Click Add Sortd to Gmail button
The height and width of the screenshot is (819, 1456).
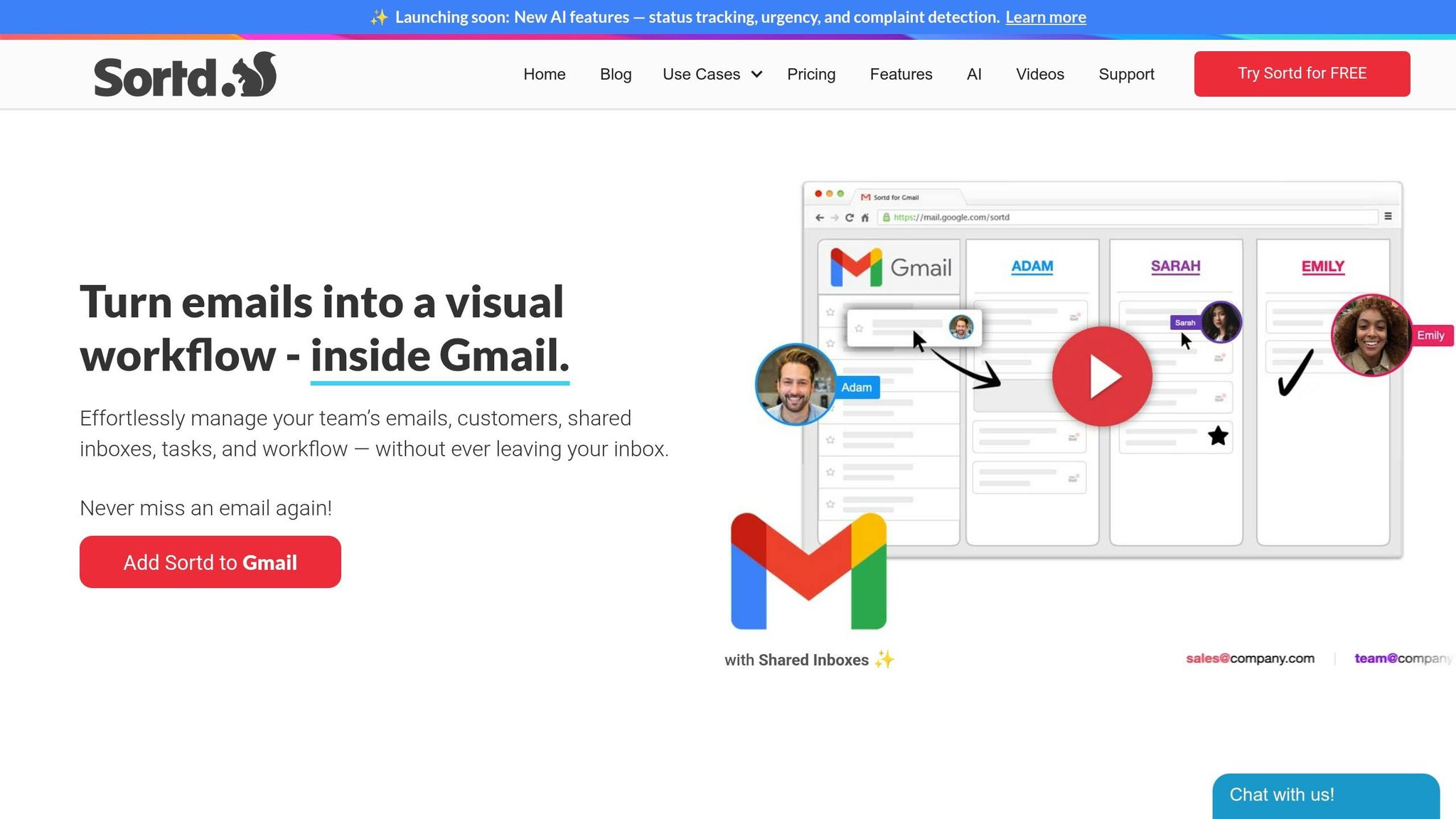coord(210,562)
